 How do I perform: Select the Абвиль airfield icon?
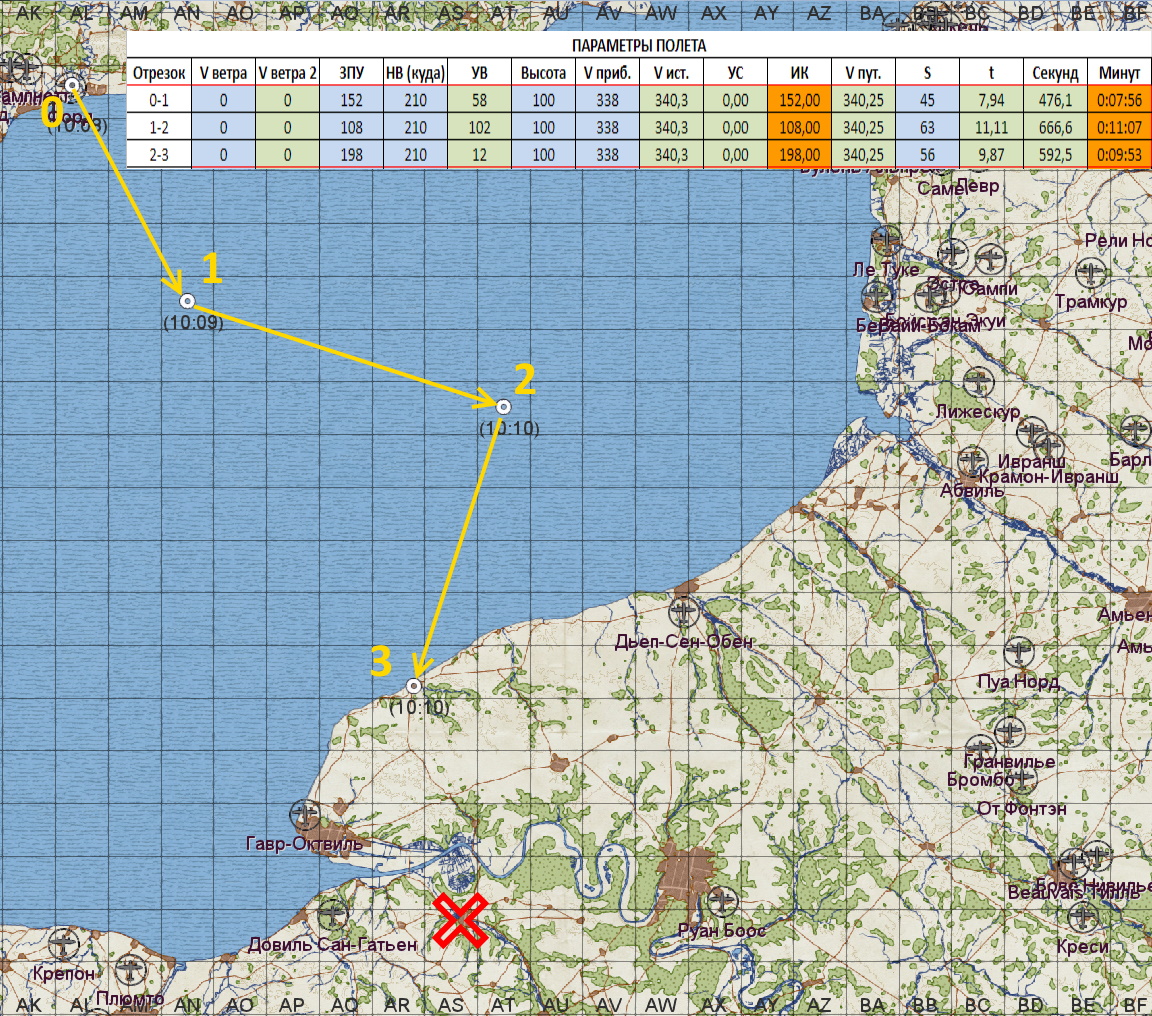pos(972,461)
